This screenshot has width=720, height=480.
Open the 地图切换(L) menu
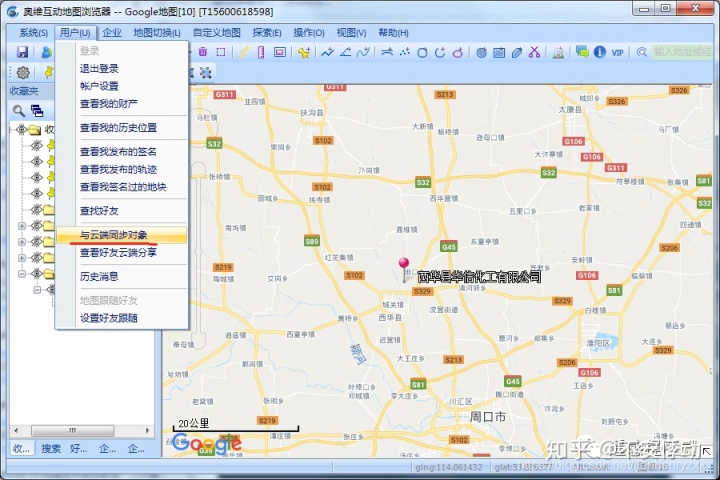[x=157, y=33]
